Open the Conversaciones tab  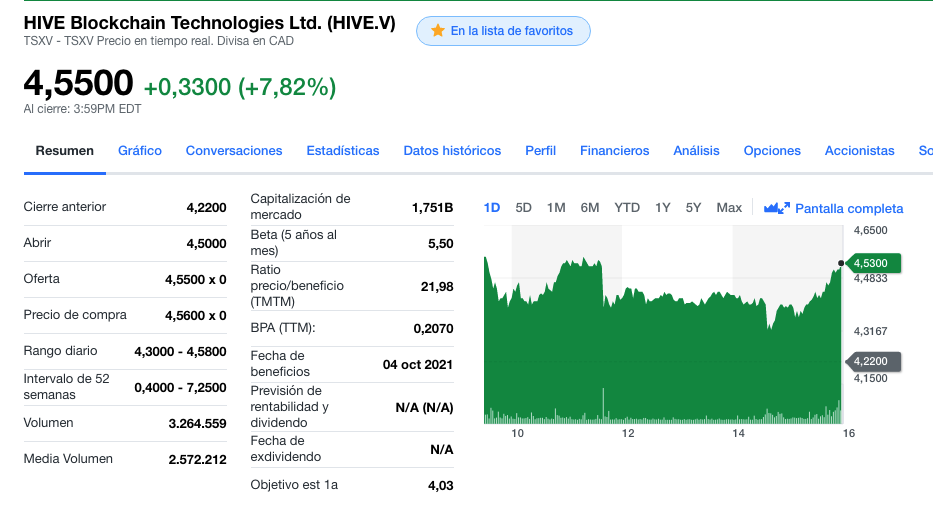click(x=234, y=151)
